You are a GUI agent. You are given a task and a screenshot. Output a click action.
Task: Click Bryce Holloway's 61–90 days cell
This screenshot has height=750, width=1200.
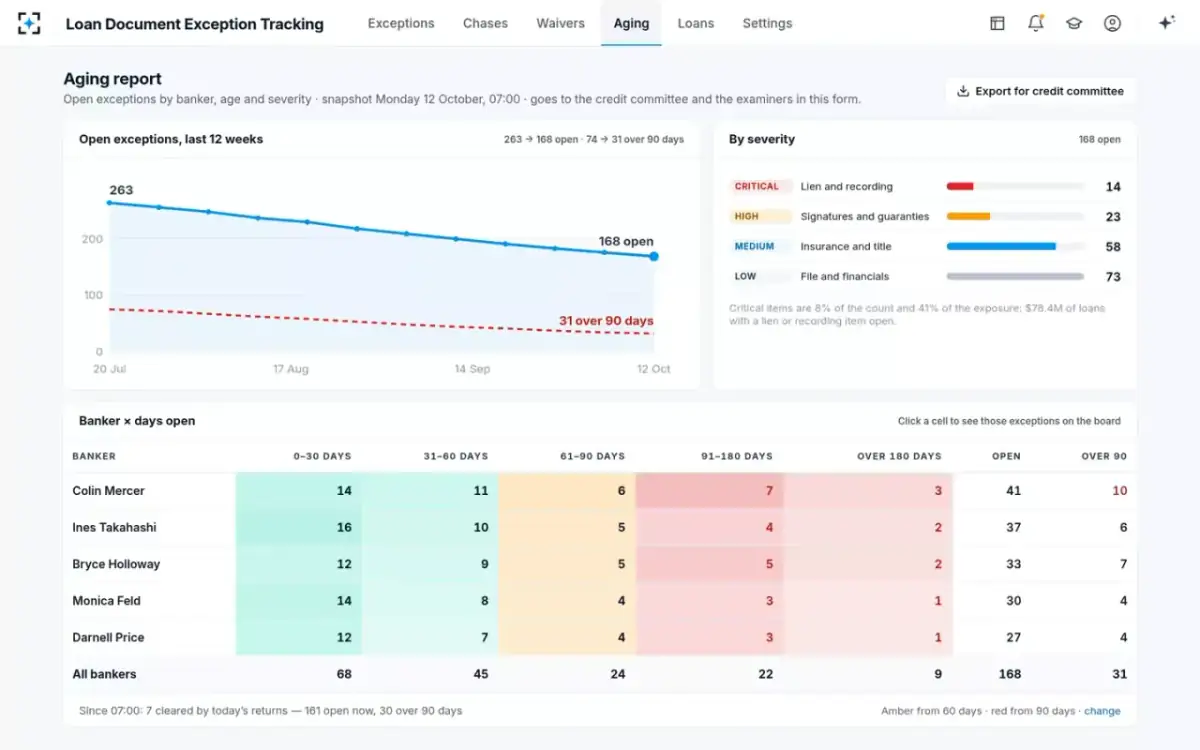click(567, 564)
